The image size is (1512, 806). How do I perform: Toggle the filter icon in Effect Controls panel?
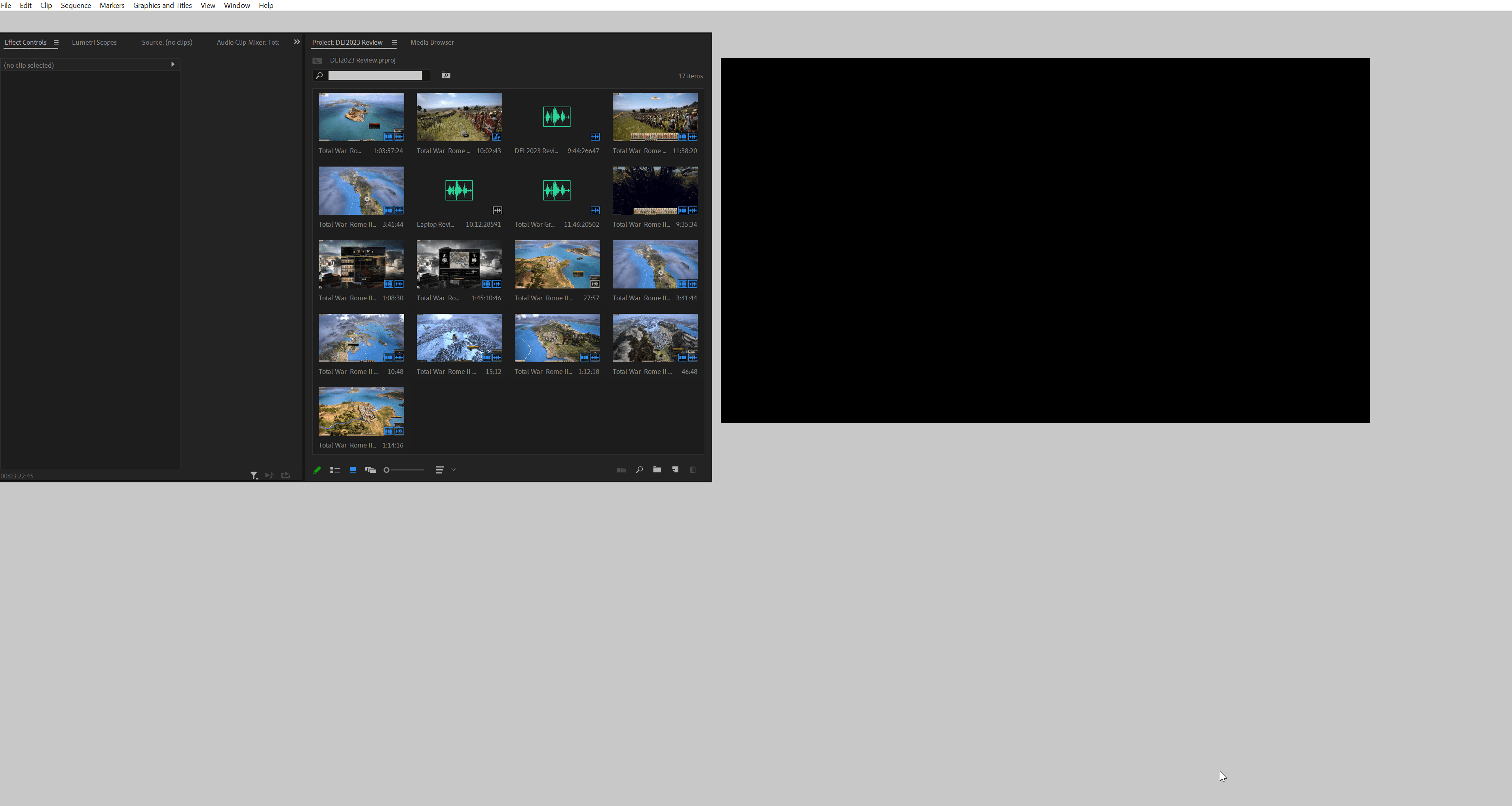coord(254,476)
